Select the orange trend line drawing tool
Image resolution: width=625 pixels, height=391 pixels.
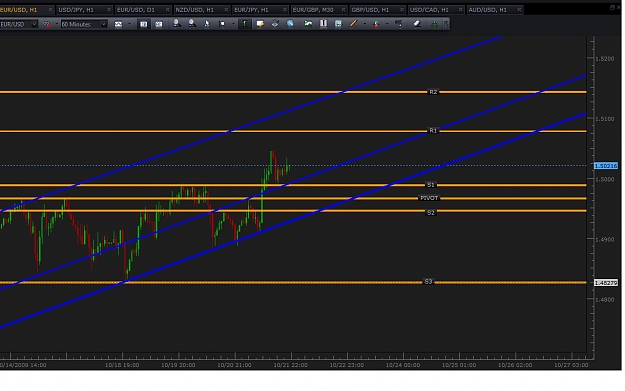click(353, 24)
